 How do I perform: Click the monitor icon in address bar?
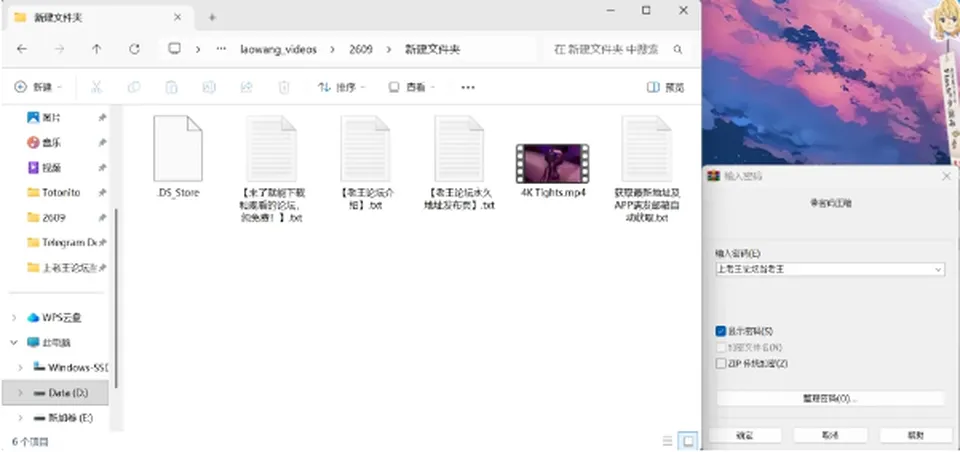174,49
